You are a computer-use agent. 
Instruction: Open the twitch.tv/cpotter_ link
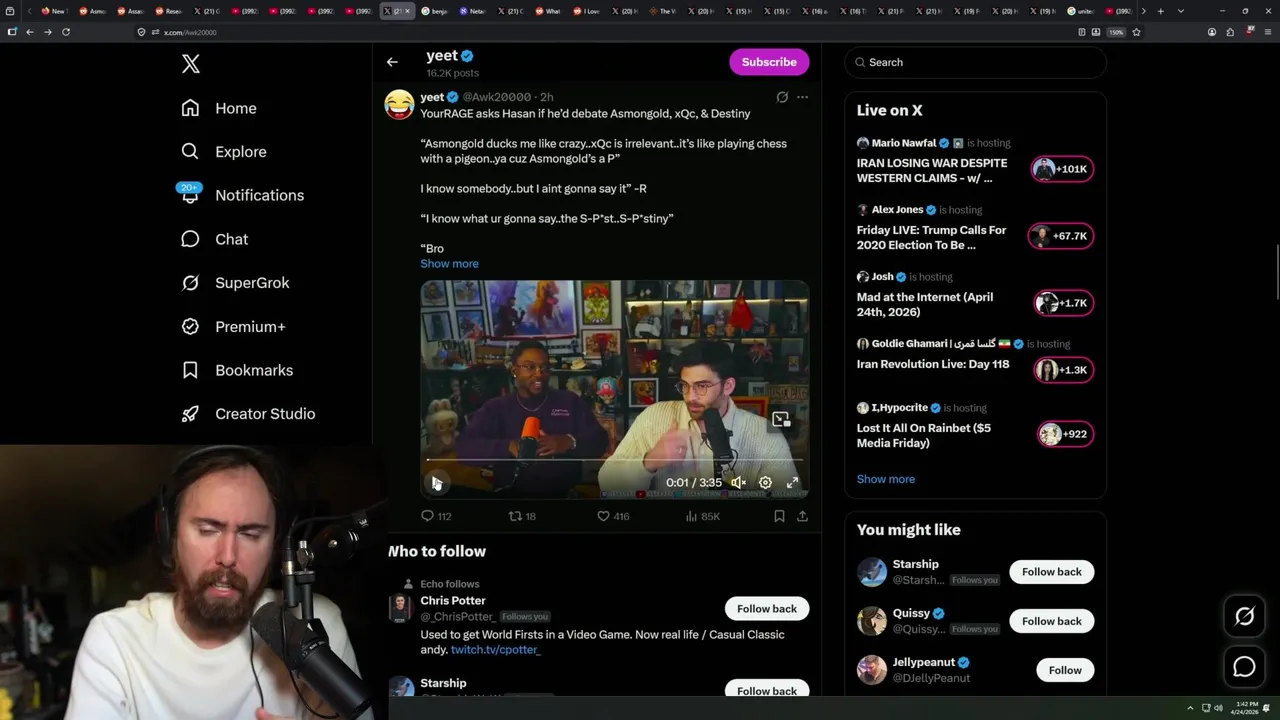[495, 650]
